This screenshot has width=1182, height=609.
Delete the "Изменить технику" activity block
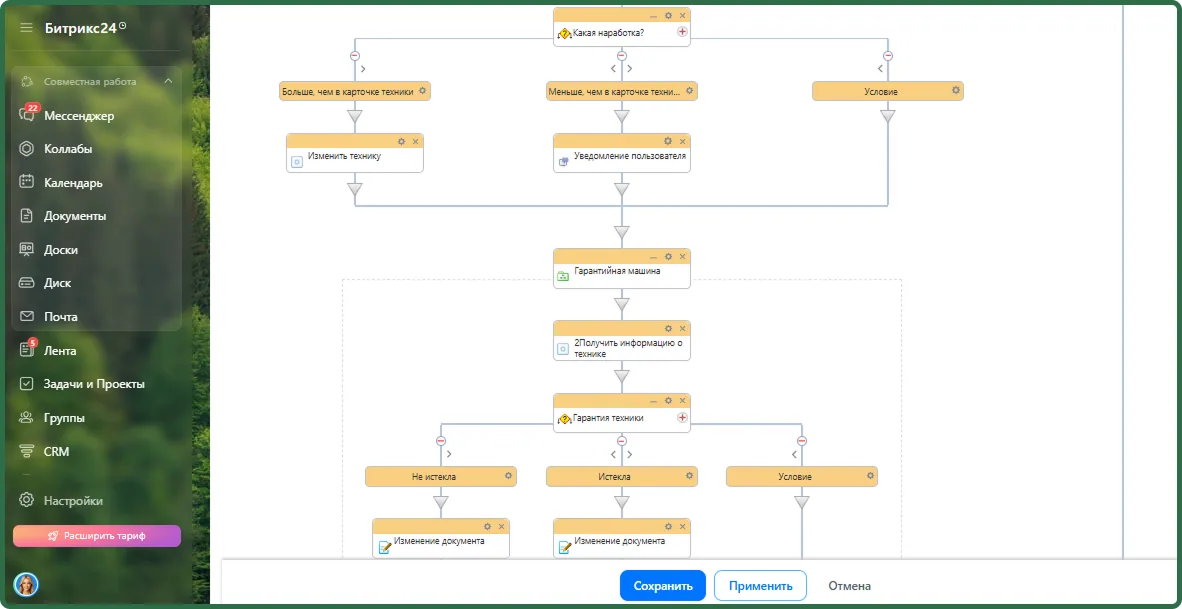coord(415,141)
